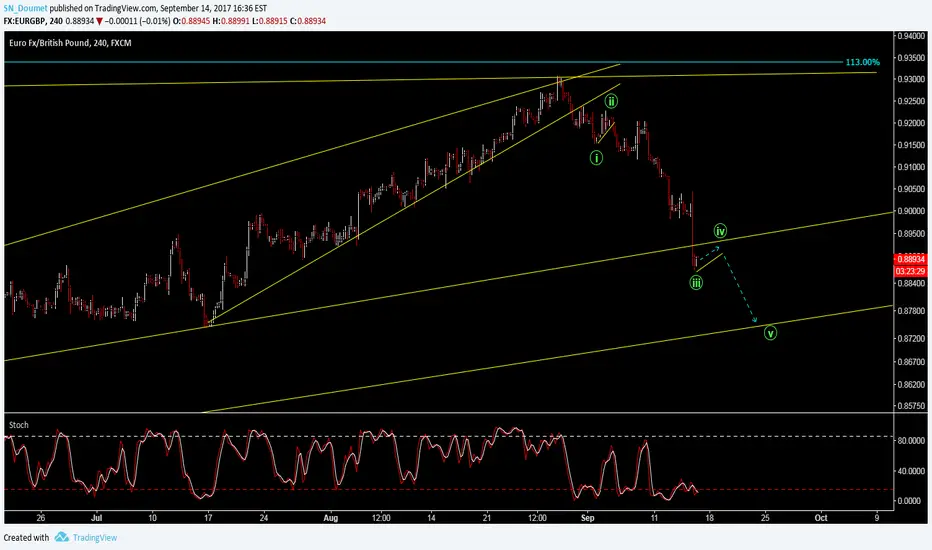
Task: Click the green wave v circle label
Action: [x=770, y=333]
